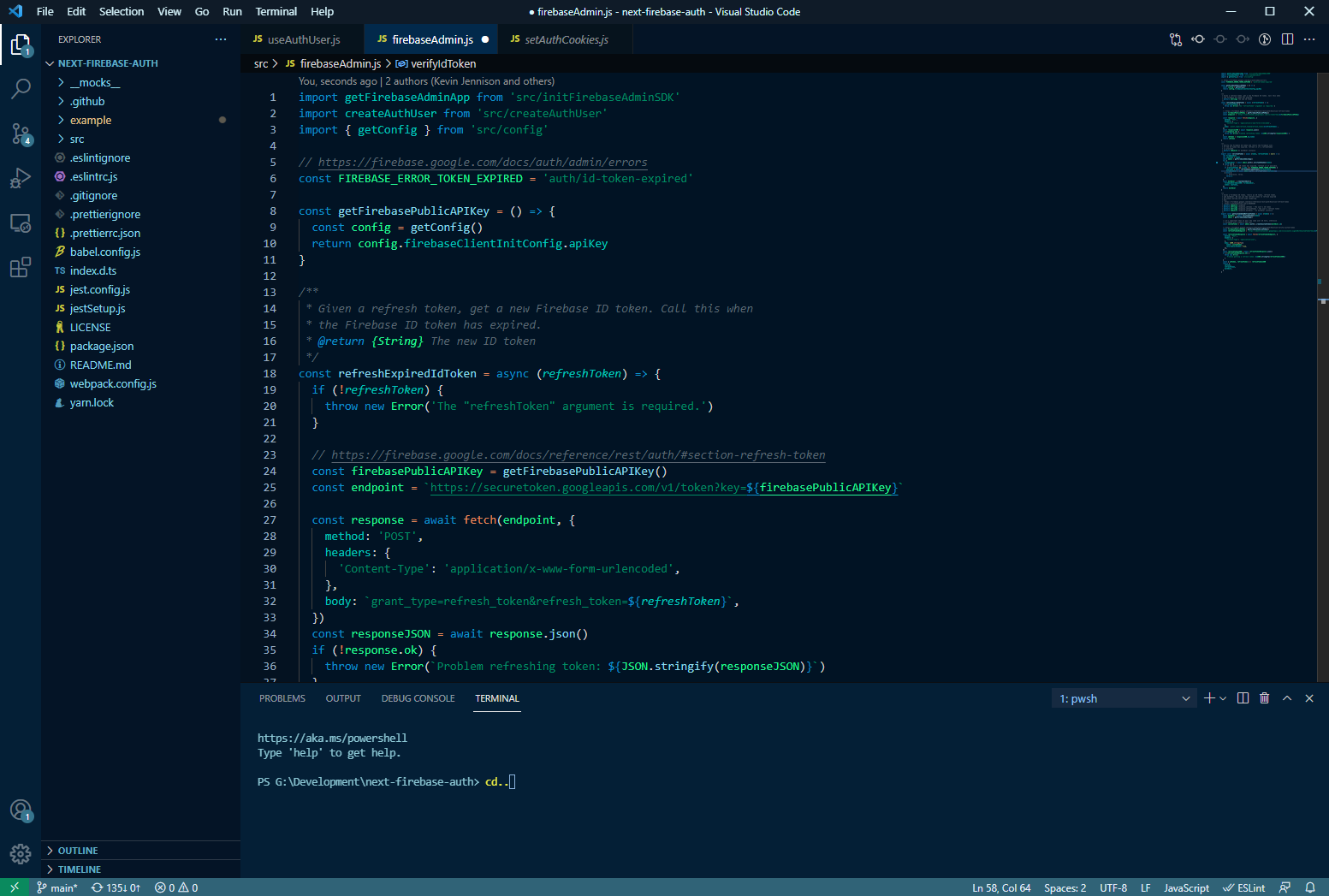The height and width of the screenshot is (896, 1329).
Task: Click src in the breadcrumb path
Action: (x=261, y=63)
